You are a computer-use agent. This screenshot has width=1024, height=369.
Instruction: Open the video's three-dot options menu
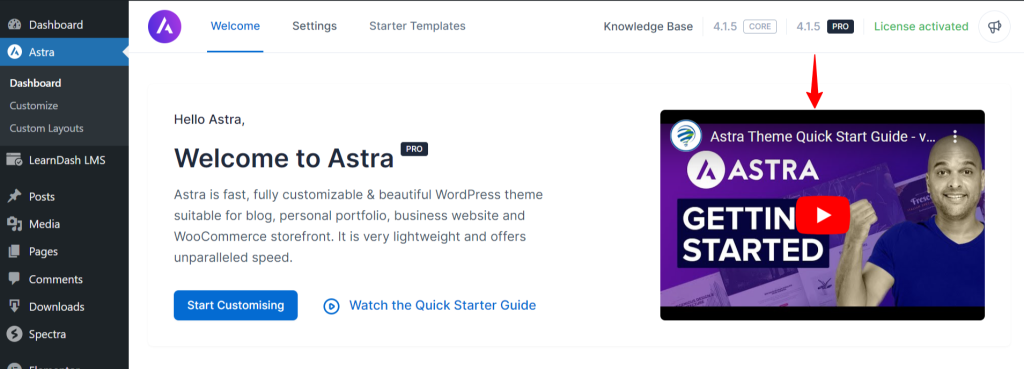pos(955,136)
